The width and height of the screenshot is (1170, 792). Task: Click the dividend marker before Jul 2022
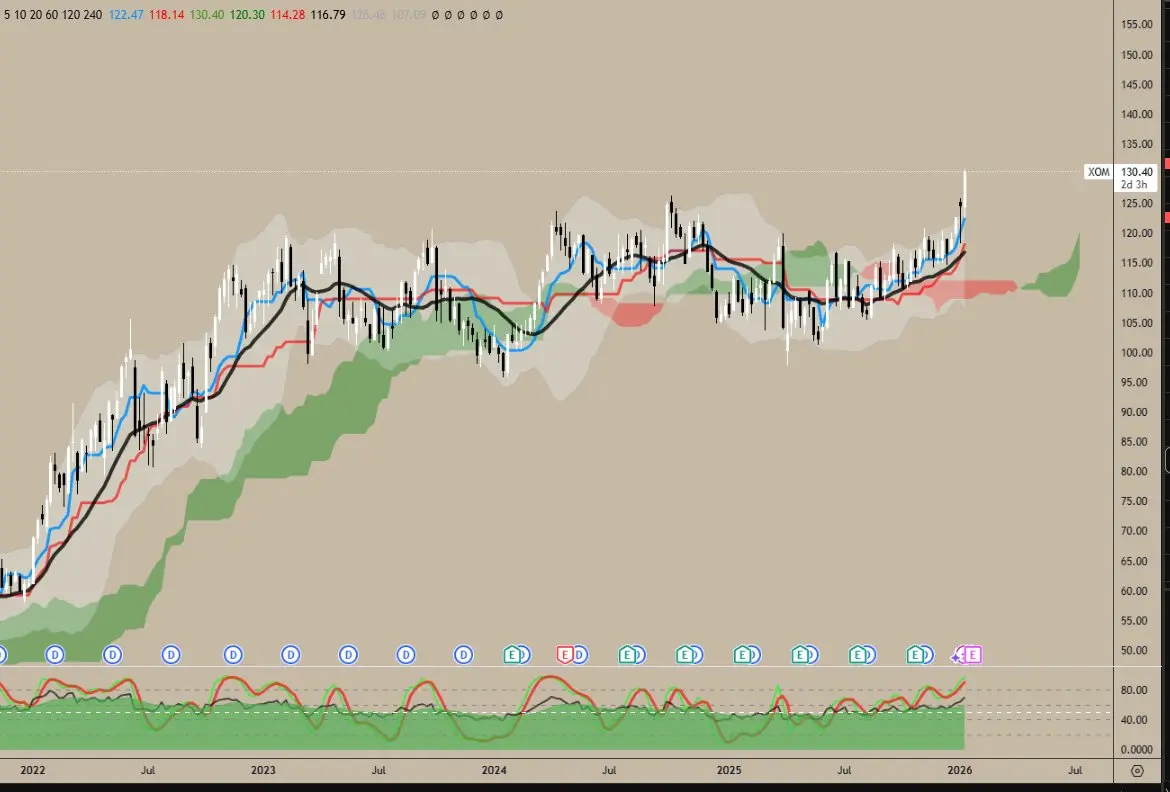[112, 655]
